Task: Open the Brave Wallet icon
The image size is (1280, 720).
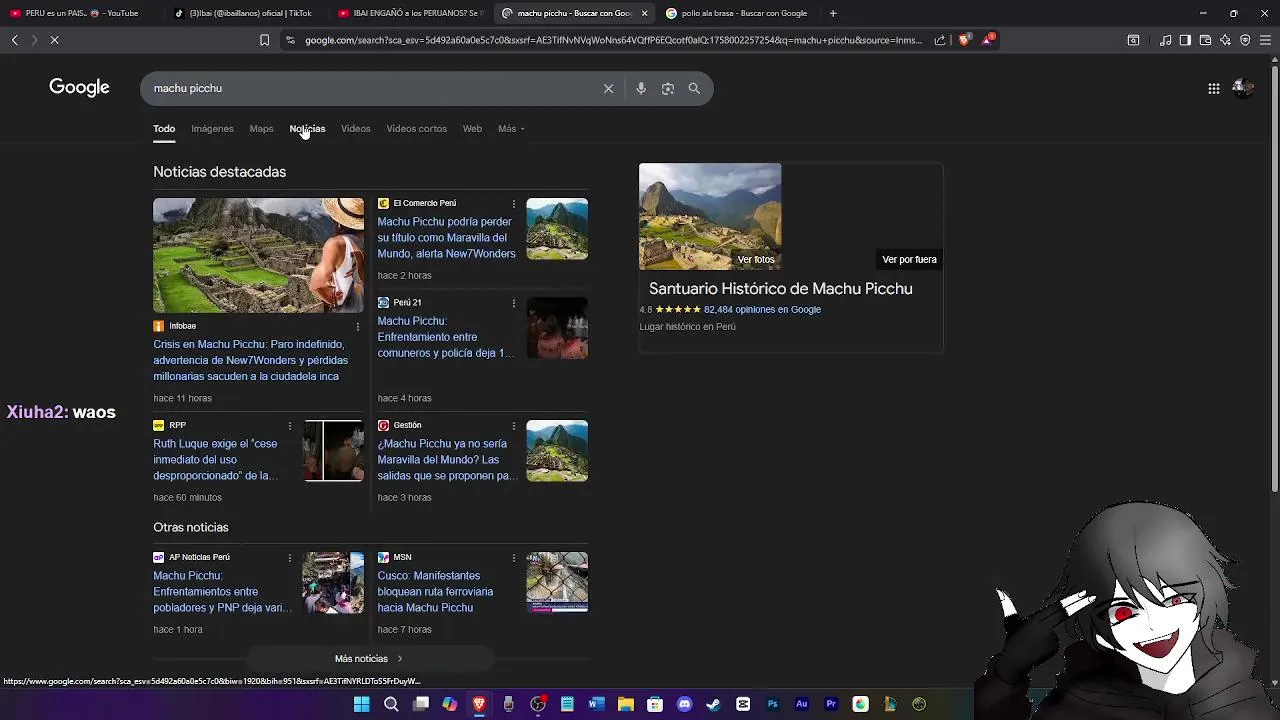Action: (x=1205, y=40)
